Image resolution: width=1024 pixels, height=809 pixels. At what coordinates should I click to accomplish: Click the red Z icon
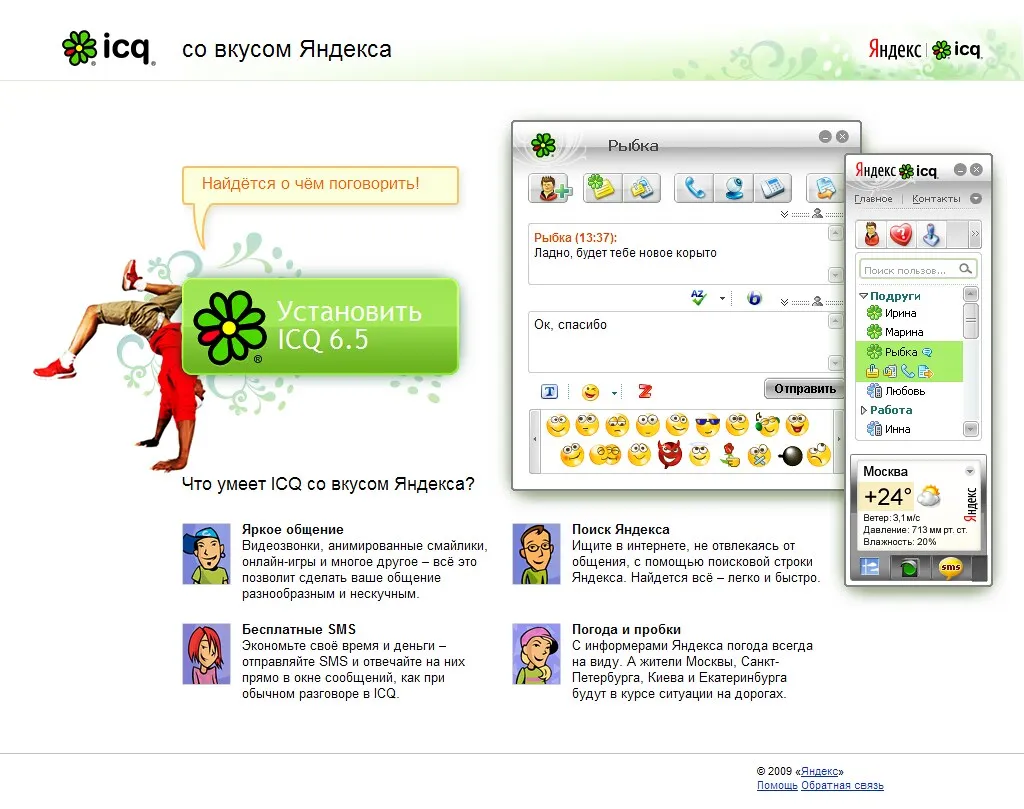pos(645,391)
